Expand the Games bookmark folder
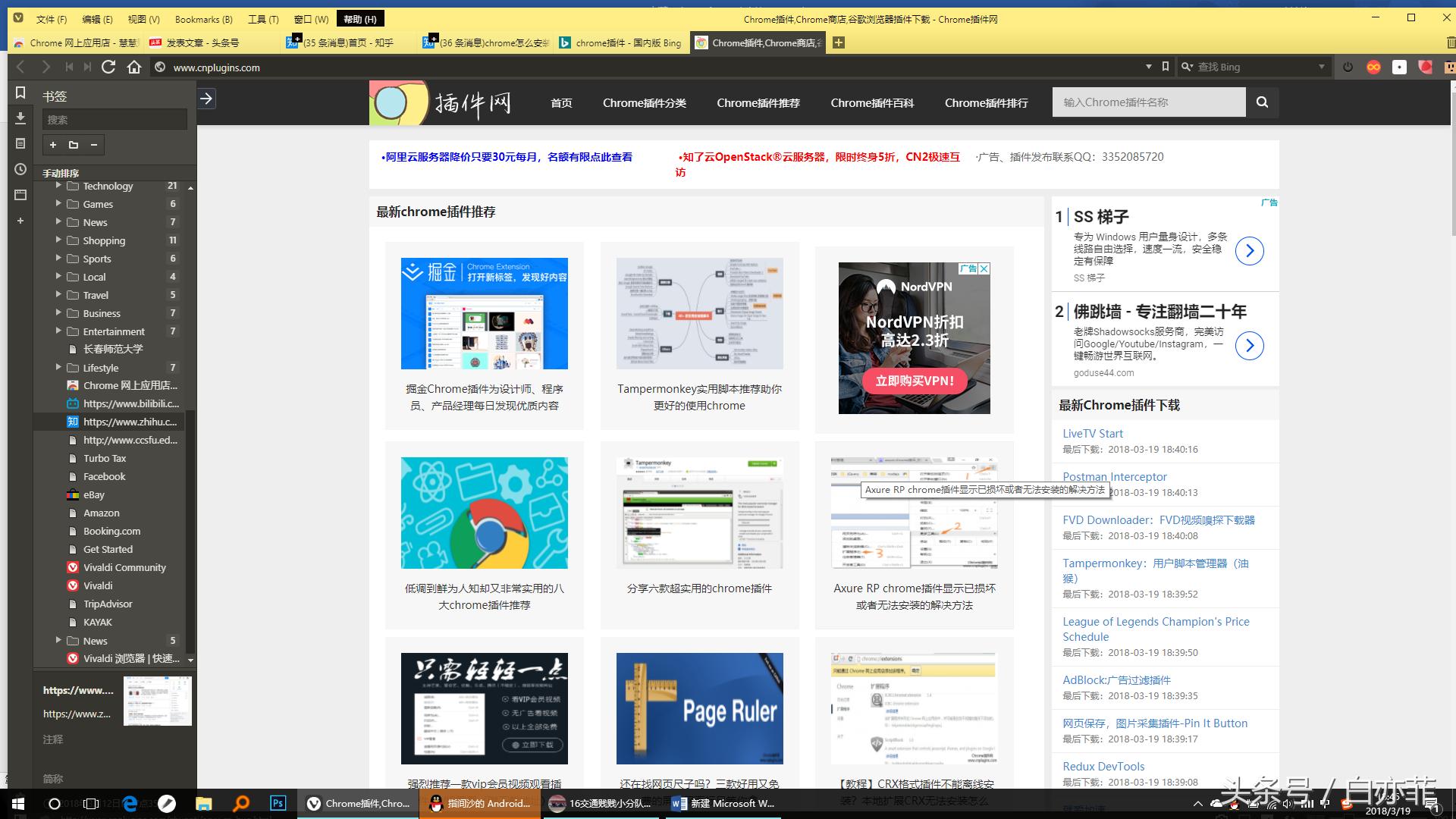 pyautogui.click(x=59, y=204)
